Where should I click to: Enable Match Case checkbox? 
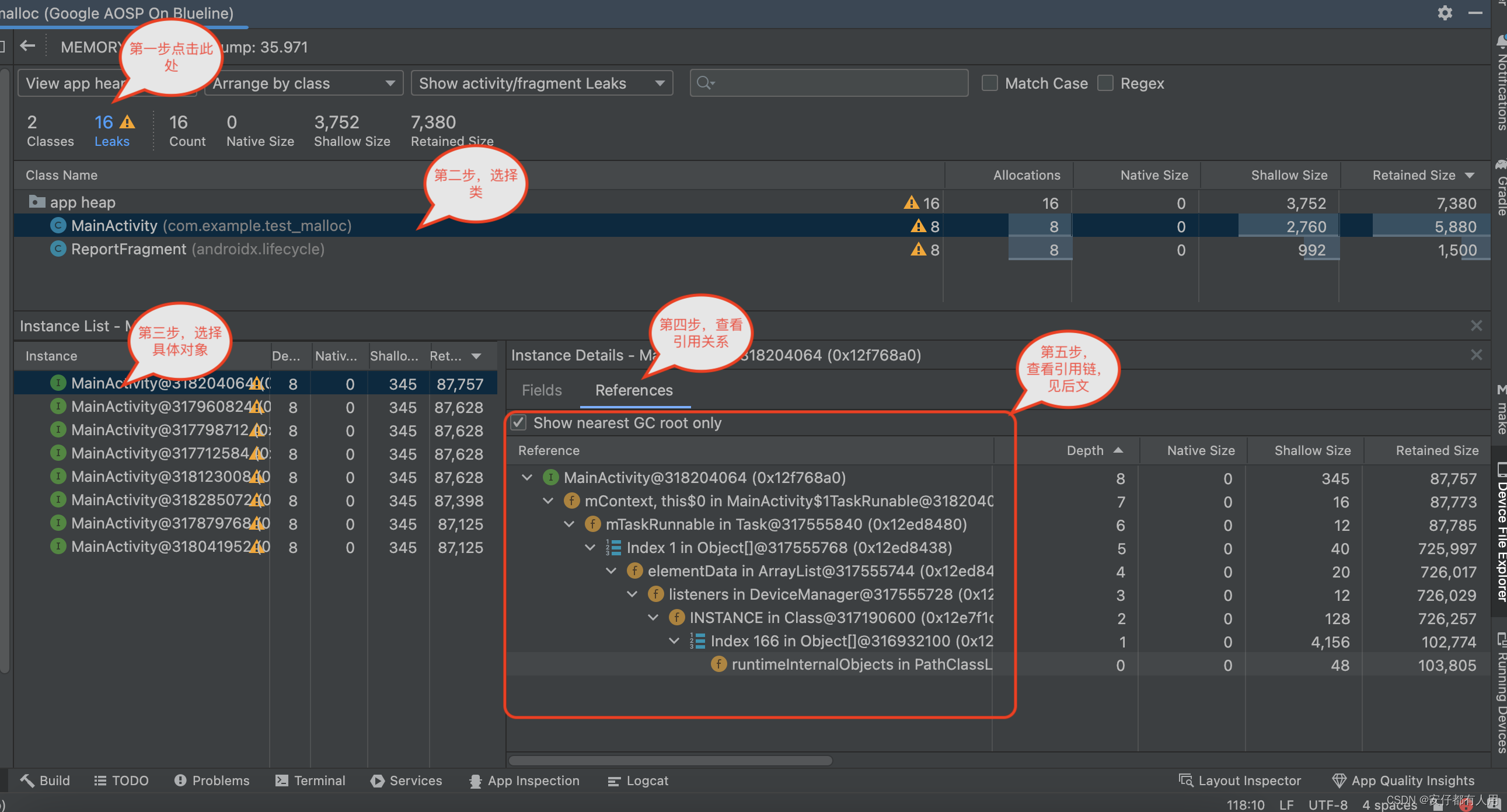tap(991, 83)
